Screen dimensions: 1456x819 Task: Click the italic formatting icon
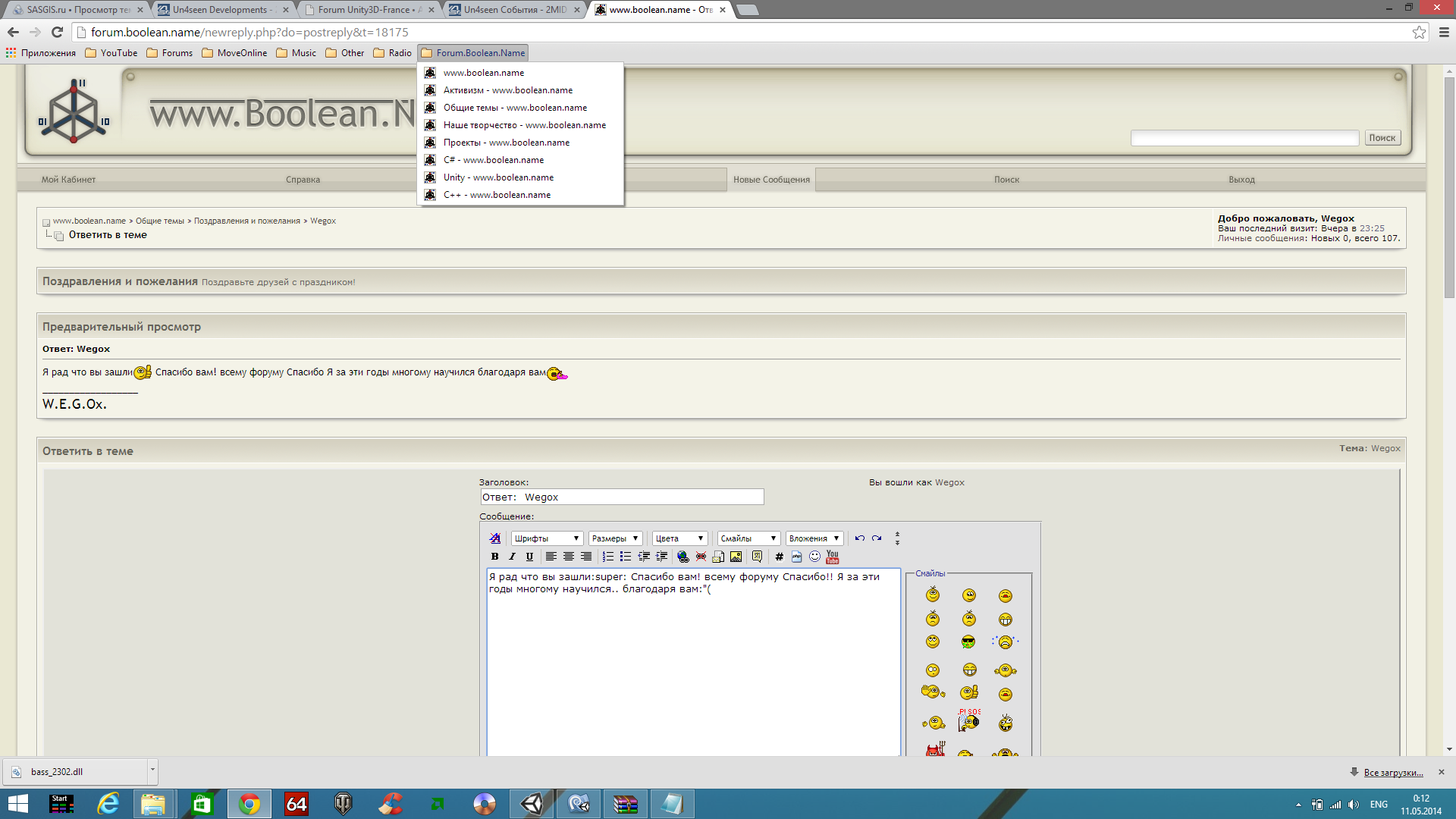coord(512,557)
